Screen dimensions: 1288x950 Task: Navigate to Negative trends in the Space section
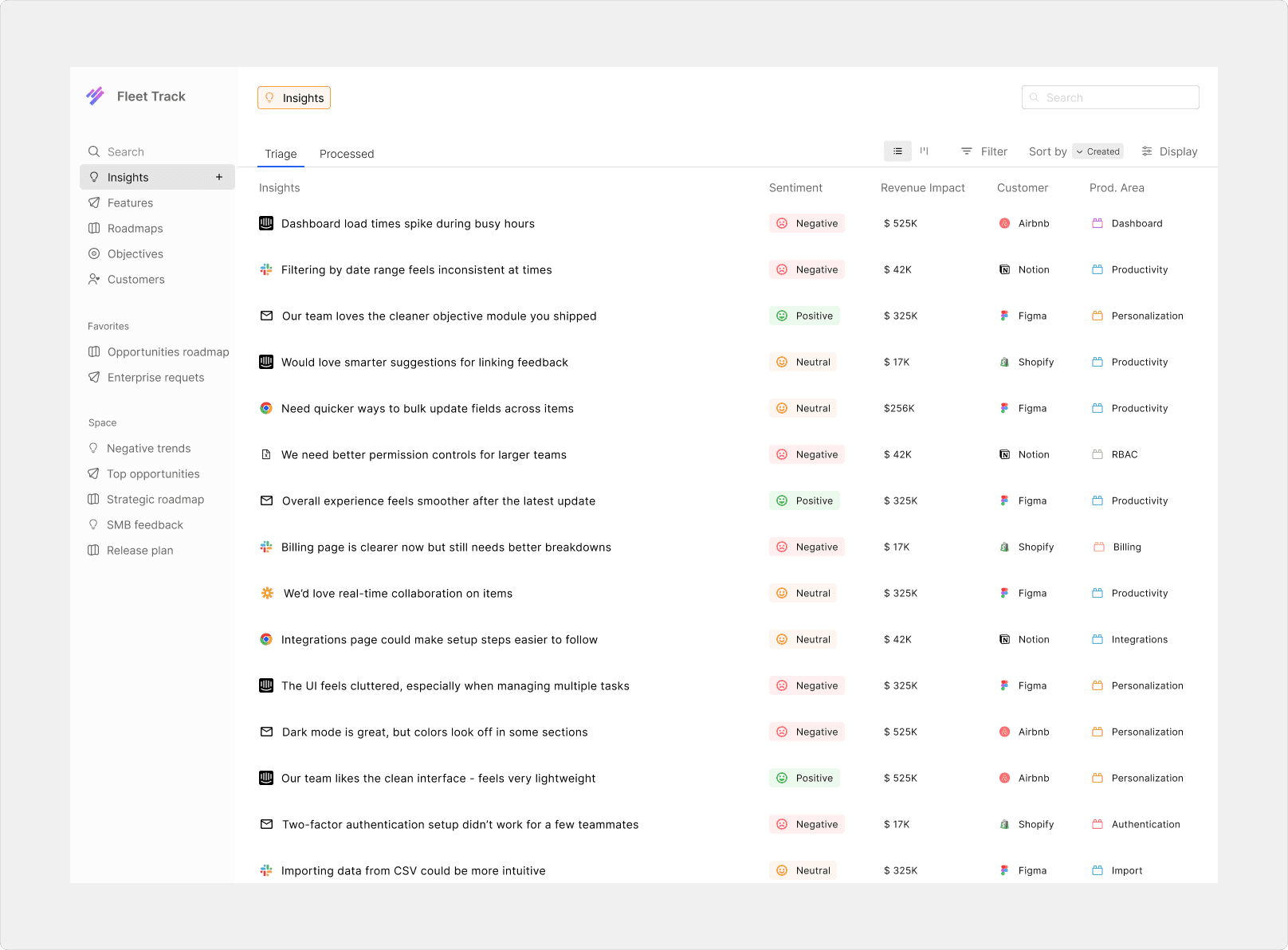coord(149,448)
